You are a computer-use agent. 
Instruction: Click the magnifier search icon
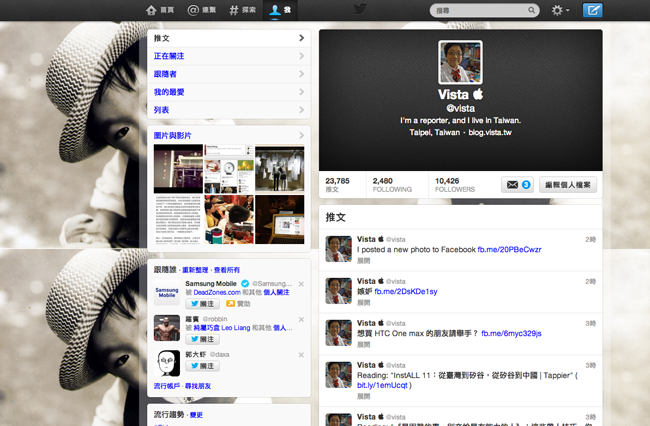click(x=531, y=10)
